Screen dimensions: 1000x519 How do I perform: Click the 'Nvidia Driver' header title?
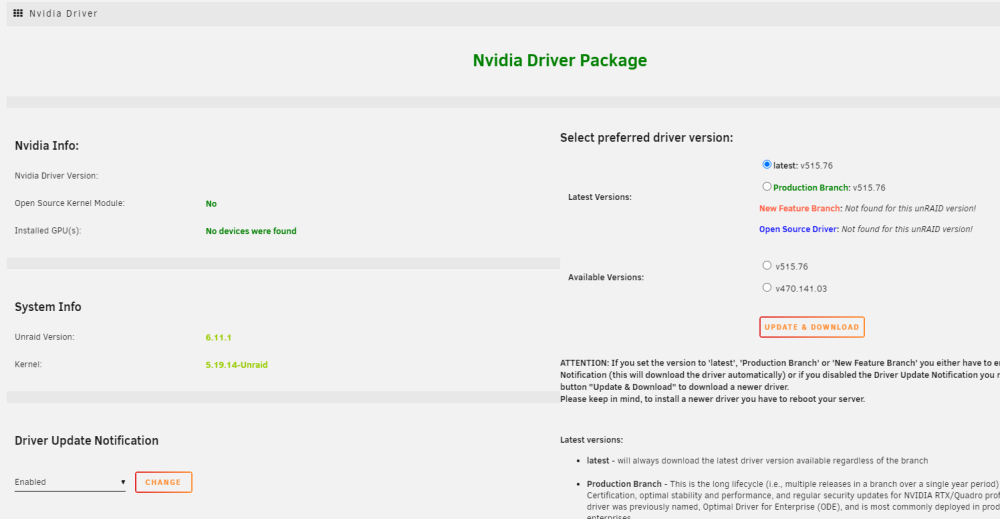pyautogui.click(x=63, y=13)
